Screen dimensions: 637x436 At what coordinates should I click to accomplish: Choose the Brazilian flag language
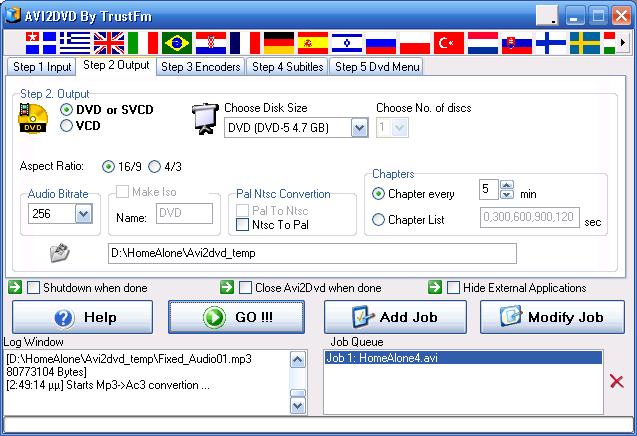176,42
